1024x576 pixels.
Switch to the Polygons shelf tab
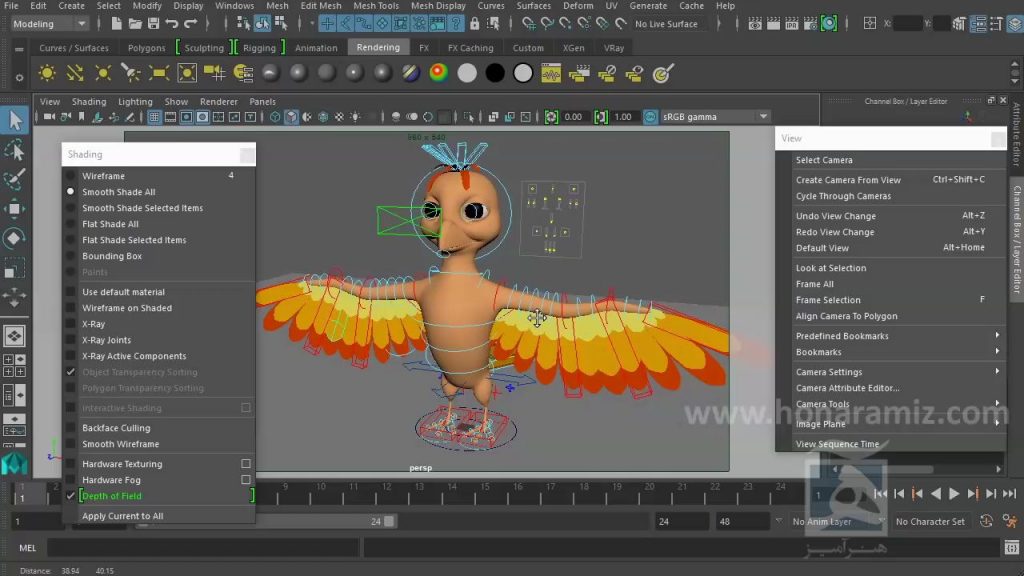coord(146,48)
